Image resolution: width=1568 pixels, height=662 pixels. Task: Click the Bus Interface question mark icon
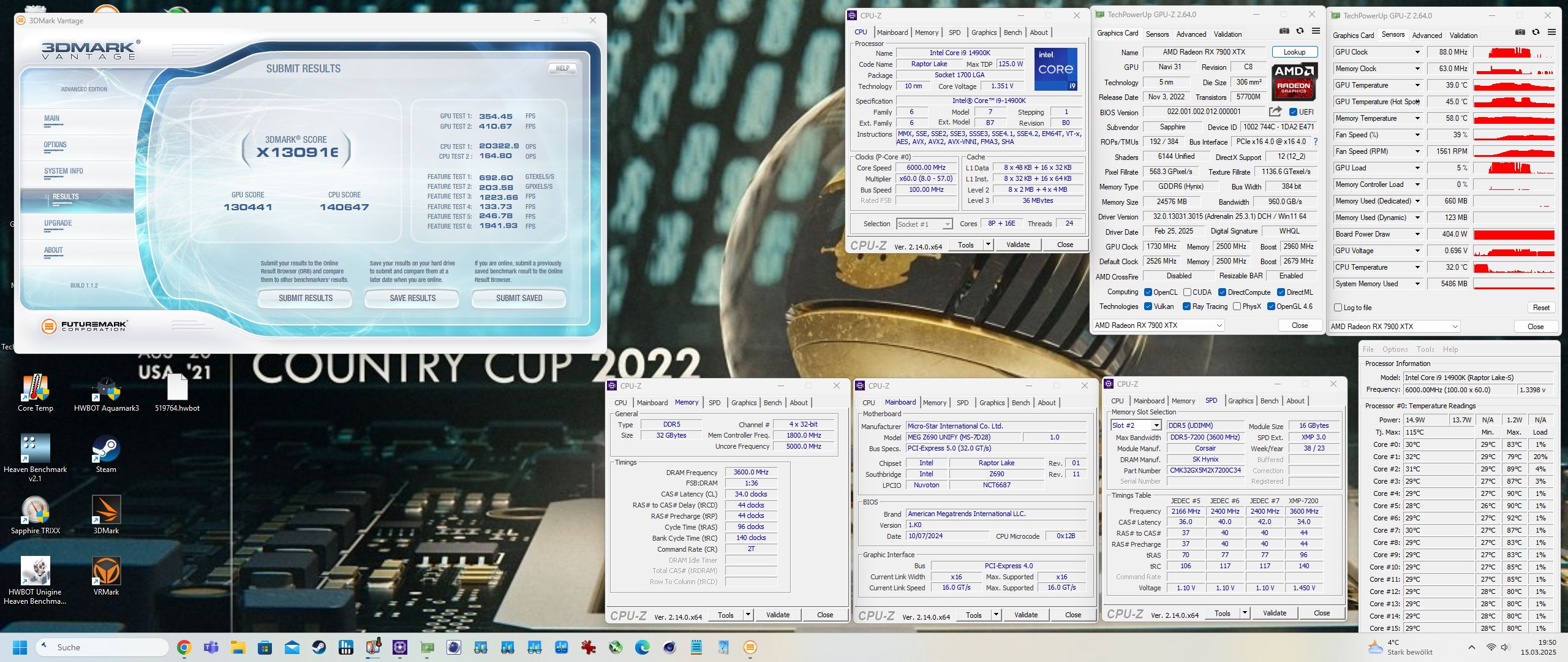[1315, 142]
